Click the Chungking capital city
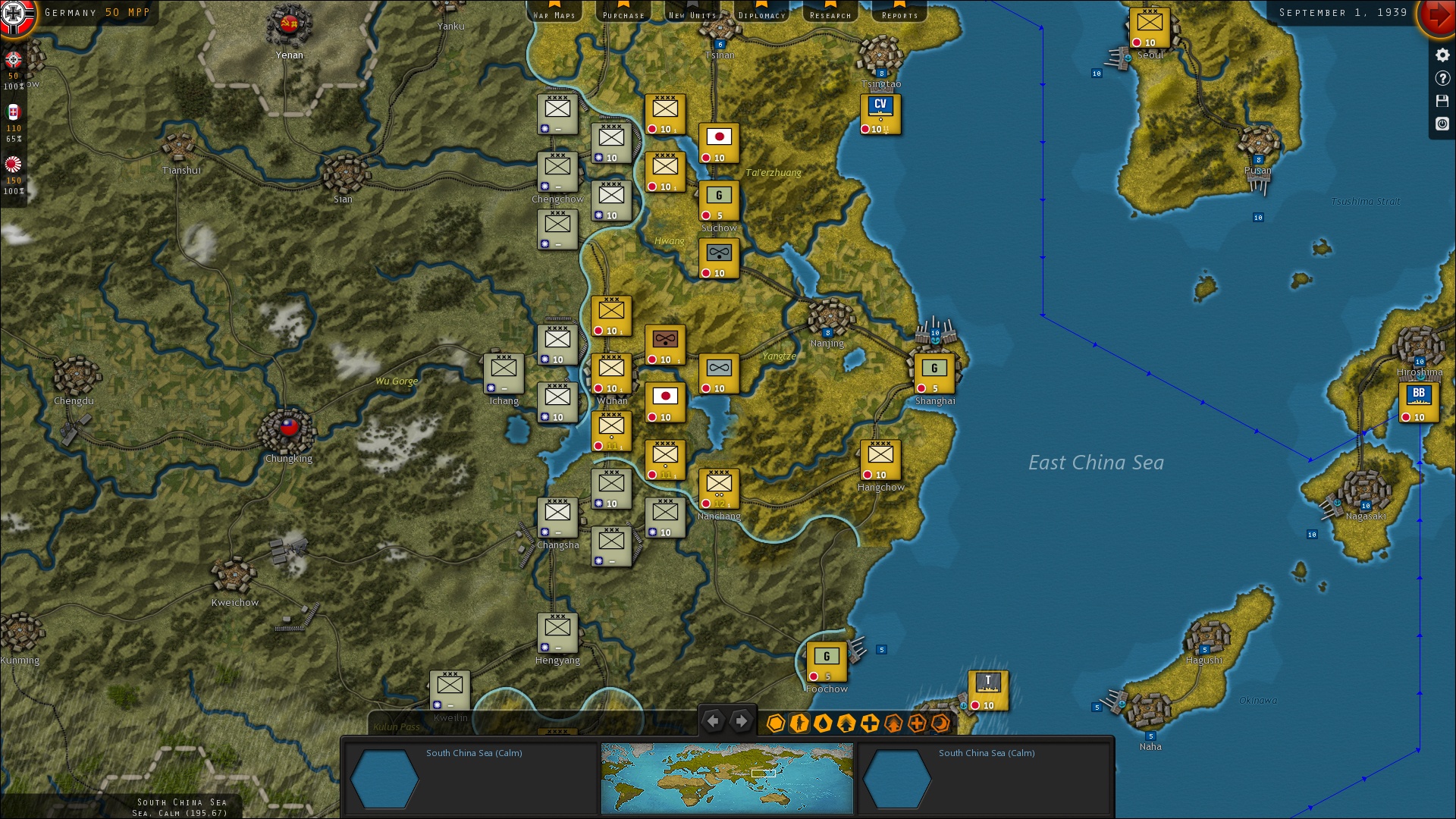1456x819 pixels. point(288,430)
